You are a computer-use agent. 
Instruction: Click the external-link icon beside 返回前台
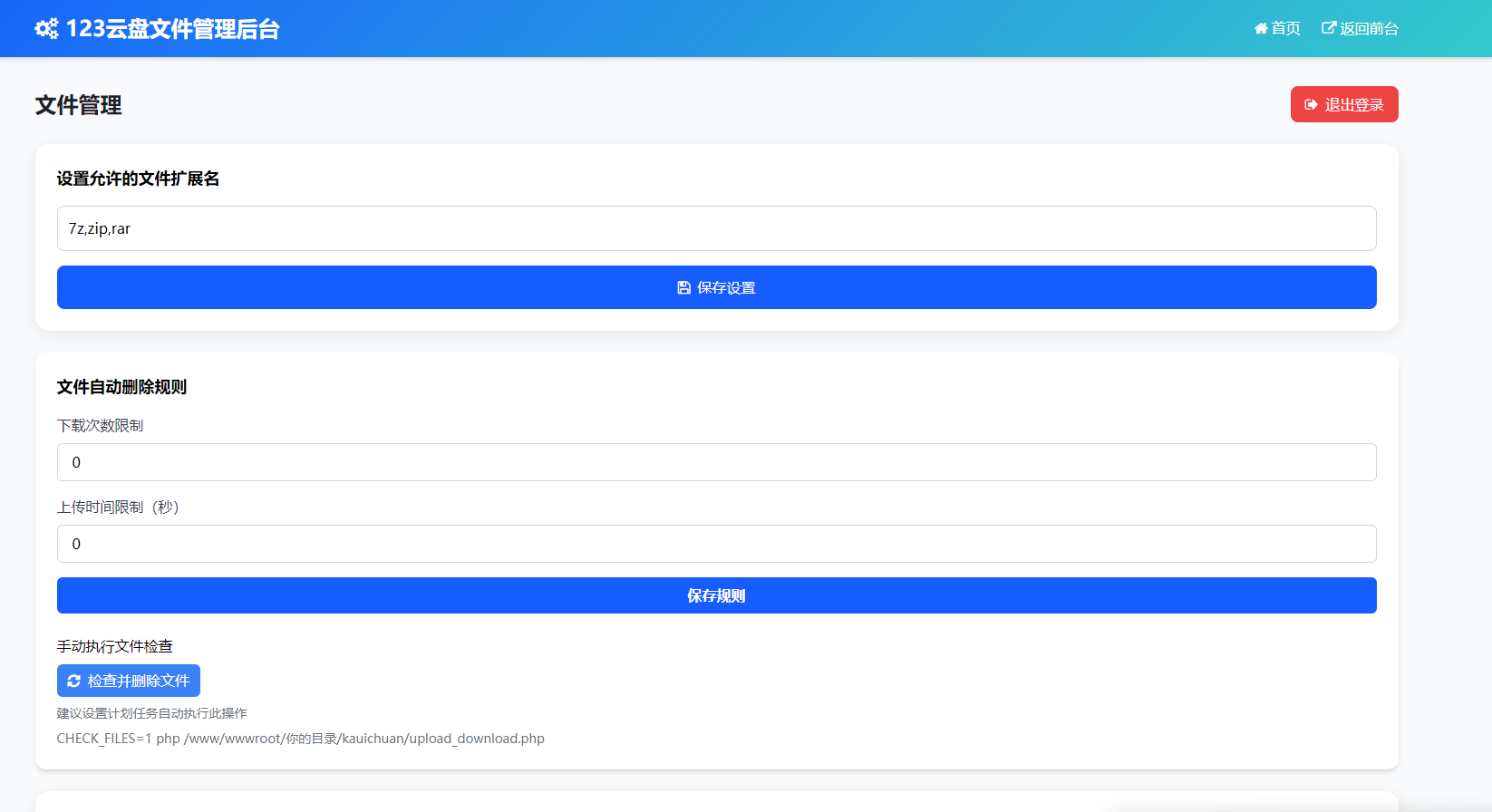tap(1329, 28)
